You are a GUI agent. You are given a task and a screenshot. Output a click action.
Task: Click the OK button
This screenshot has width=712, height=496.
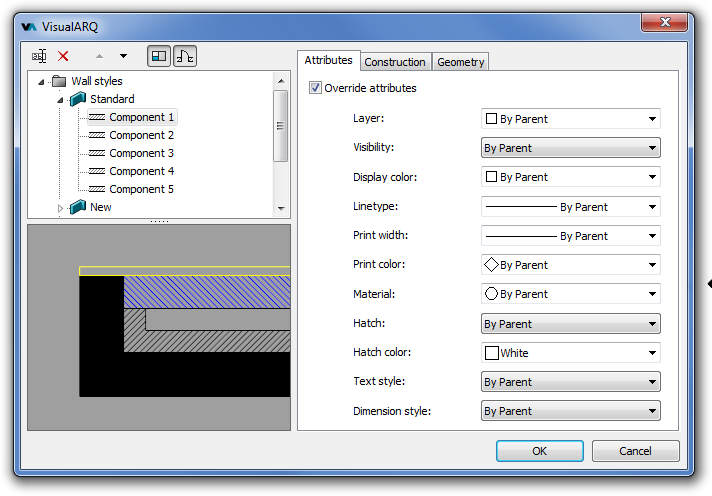[x=539, y=451]
